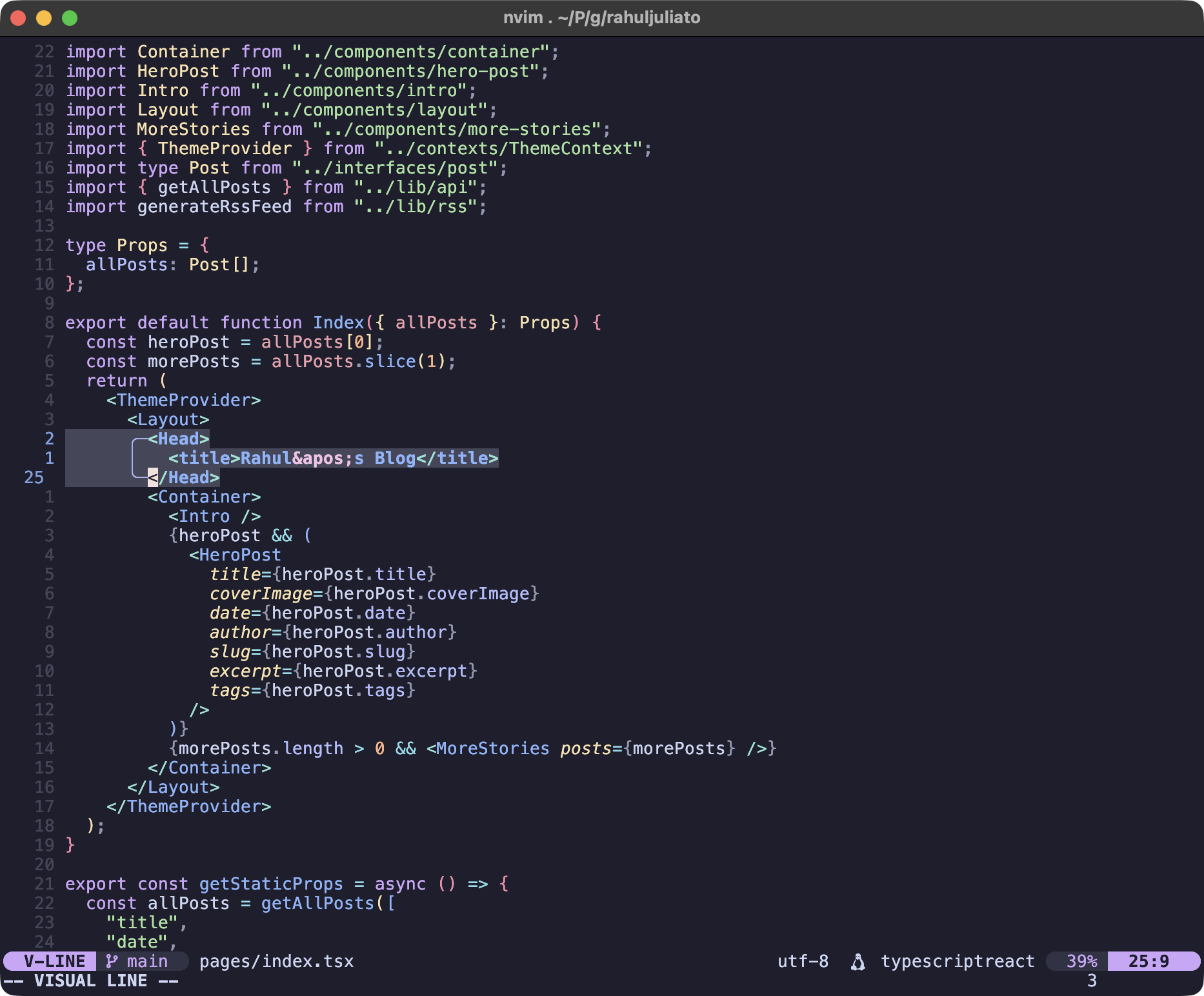Click the getAllPosts([ call
The height and width of the screenshot is (996, 1204).
328,903
